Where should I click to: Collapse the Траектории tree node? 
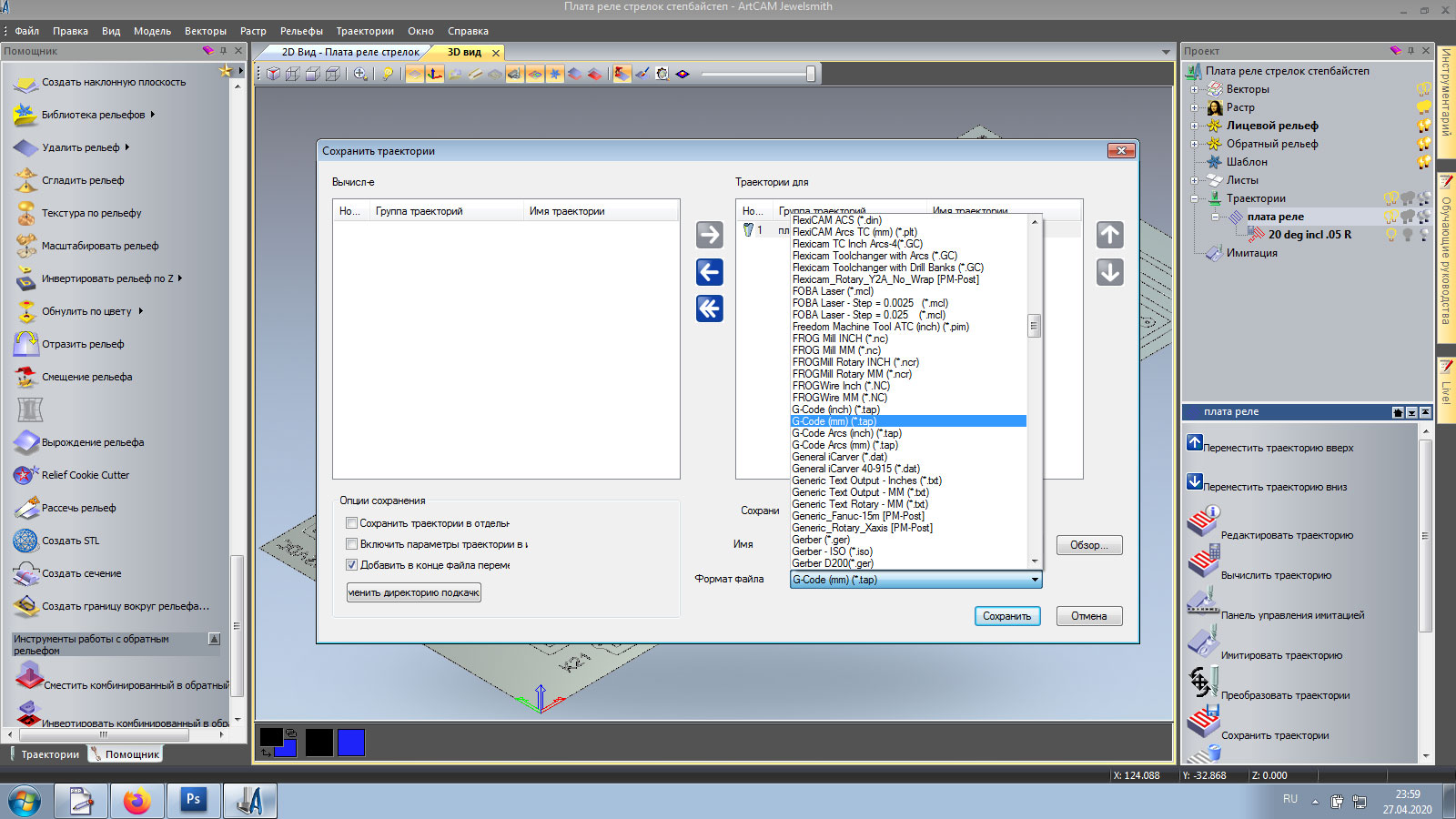pyautogui.click(x=1195, y=198)
